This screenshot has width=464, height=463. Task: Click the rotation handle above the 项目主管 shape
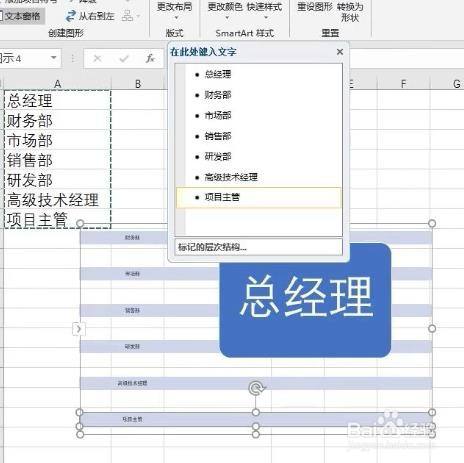(x=256, y=388)
